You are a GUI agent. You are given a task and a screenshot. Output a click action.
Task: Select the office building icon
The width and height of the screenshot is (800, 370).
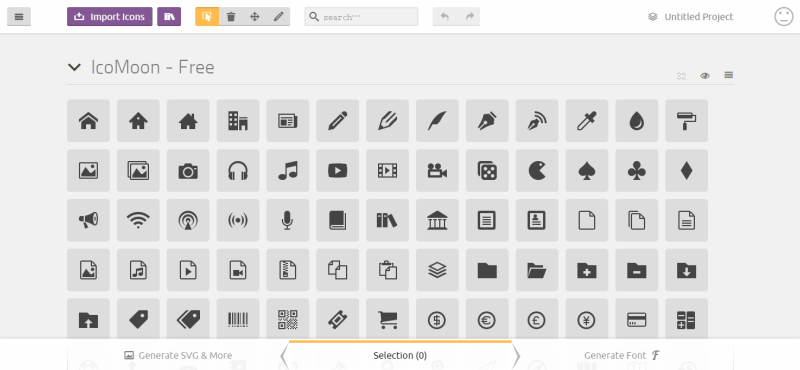click(238, 120)
